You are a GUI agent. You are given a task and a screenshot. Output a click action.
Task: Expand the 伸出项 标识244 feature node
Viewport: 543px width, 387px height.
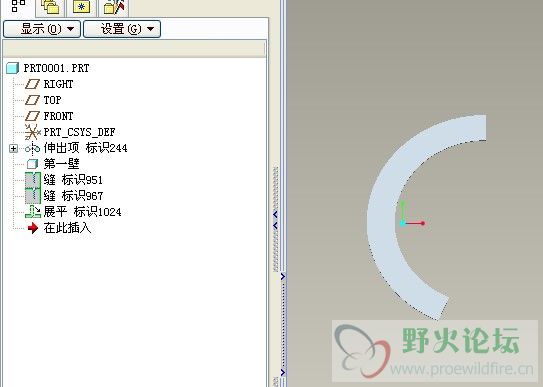click(x=14, y=148)
